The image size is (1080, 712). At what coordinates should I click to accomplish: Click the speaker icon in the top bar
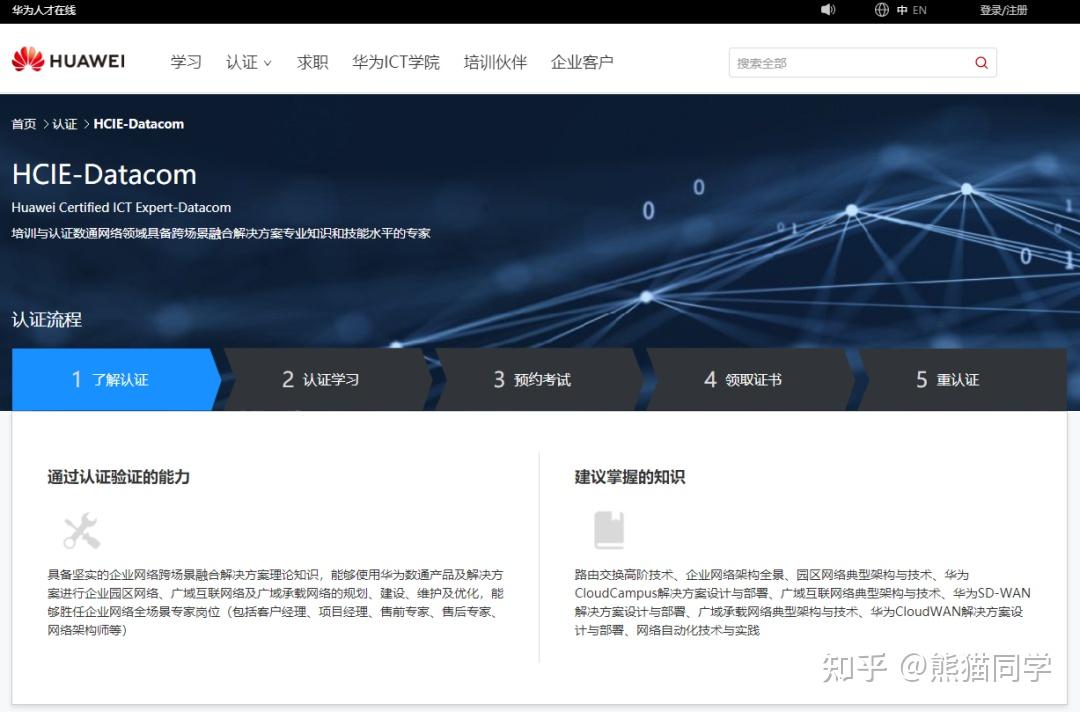(828, 10)
